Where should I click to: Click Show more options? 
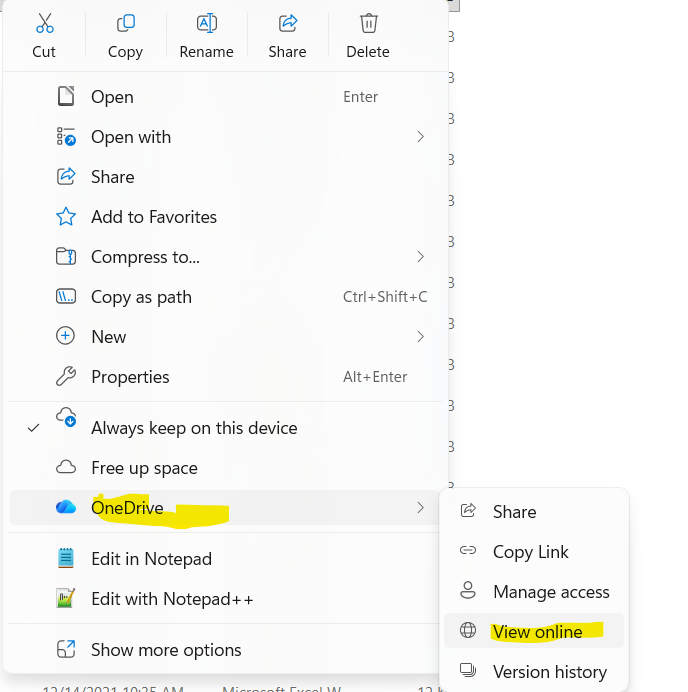click(225, 650)
